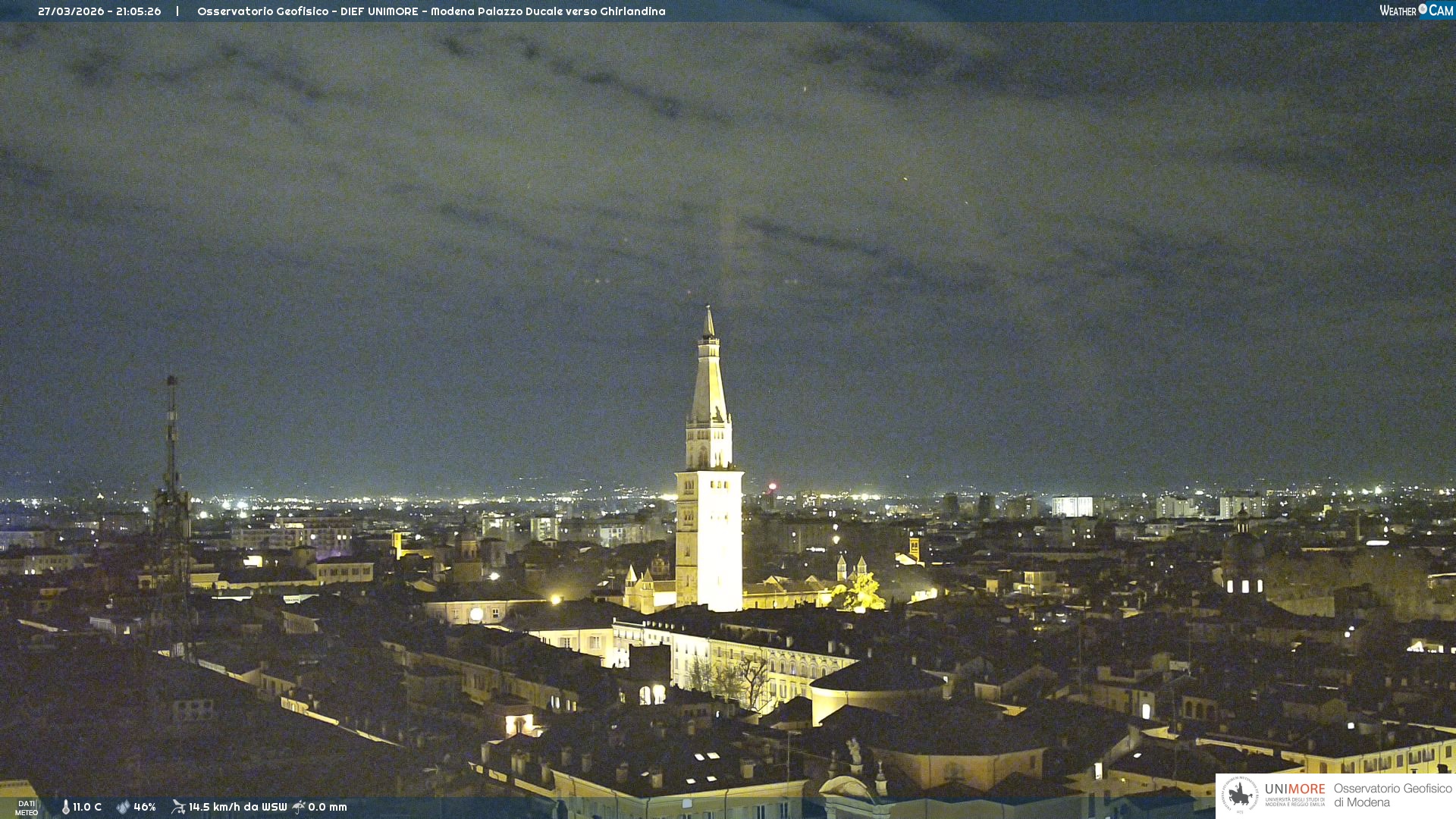
Task: Click the 14.5 km/h da WSW wind reading
Action: coord(238,807)
